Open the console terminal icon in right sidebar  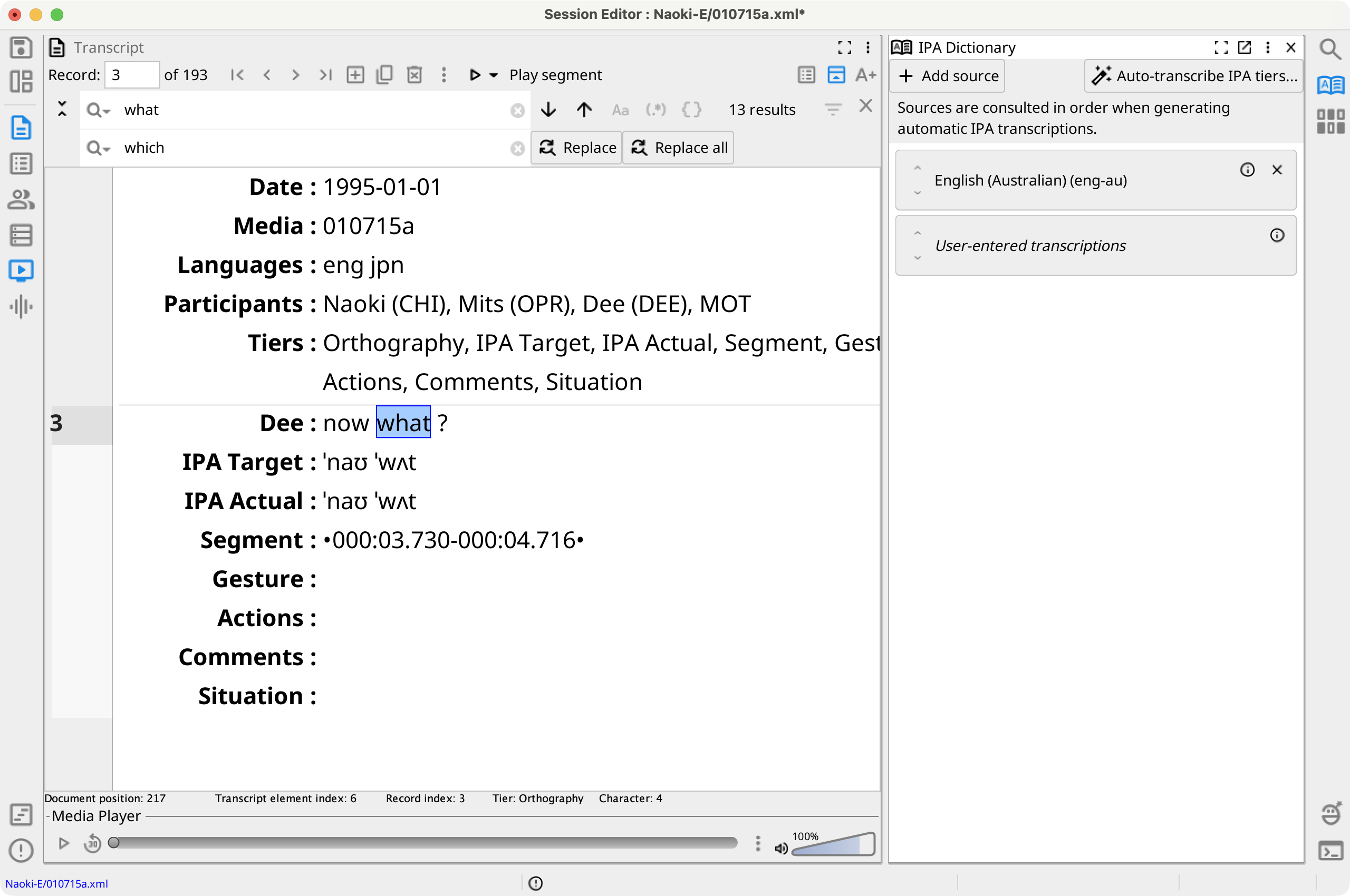[x=1330, y=851]
